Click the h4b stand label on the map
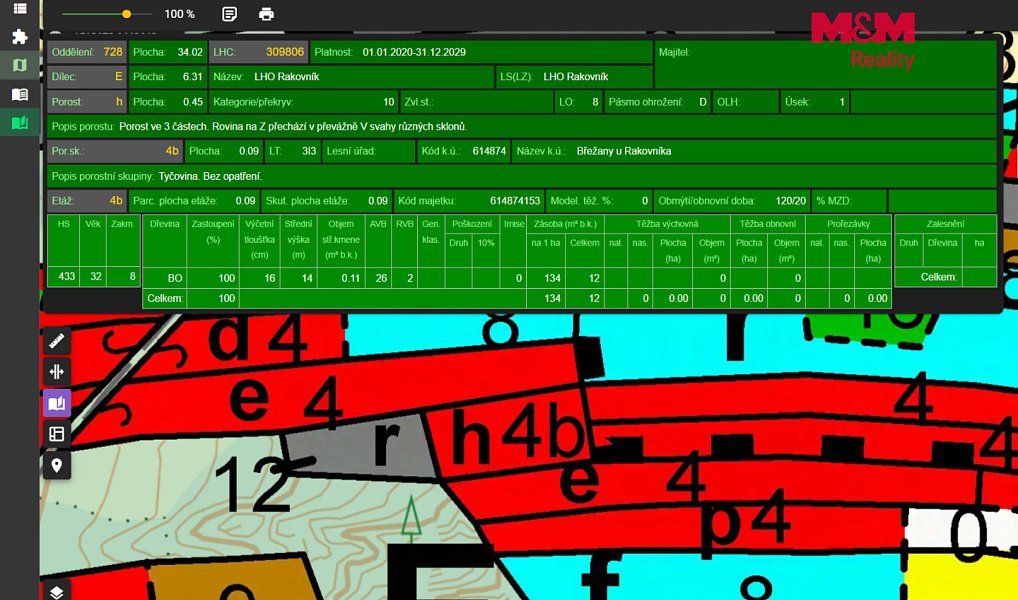Viewport: 1018px width, 600px height. 517,436
